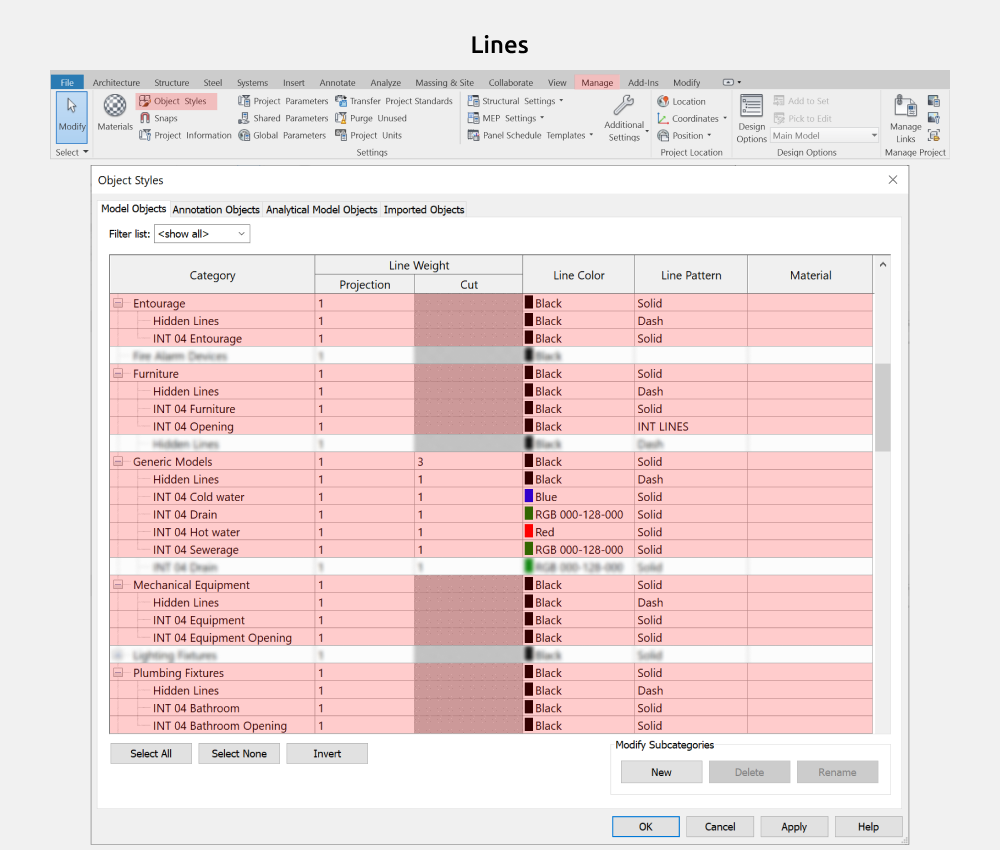Click the Help button
The width and height of the screenshot is (1000, 850).
[868, 826]
